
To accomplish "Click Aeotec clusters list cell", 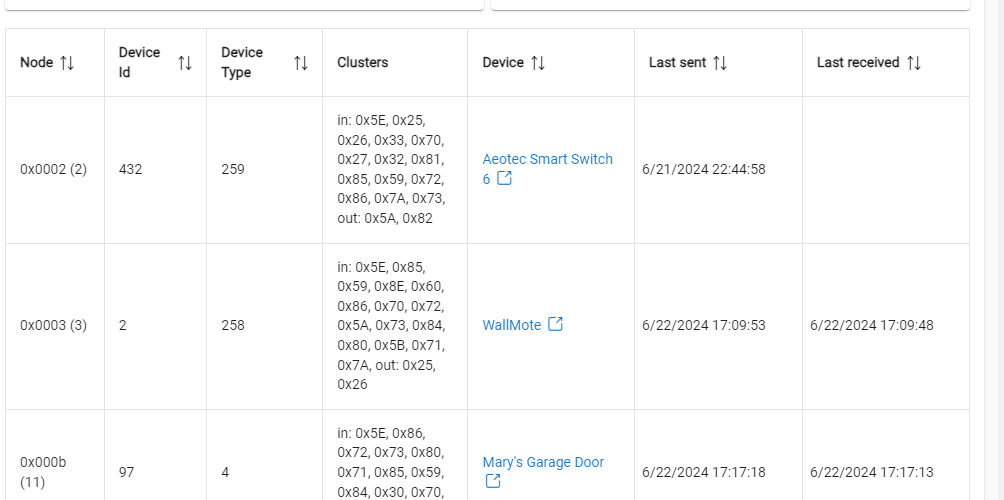I will [391, 169].
